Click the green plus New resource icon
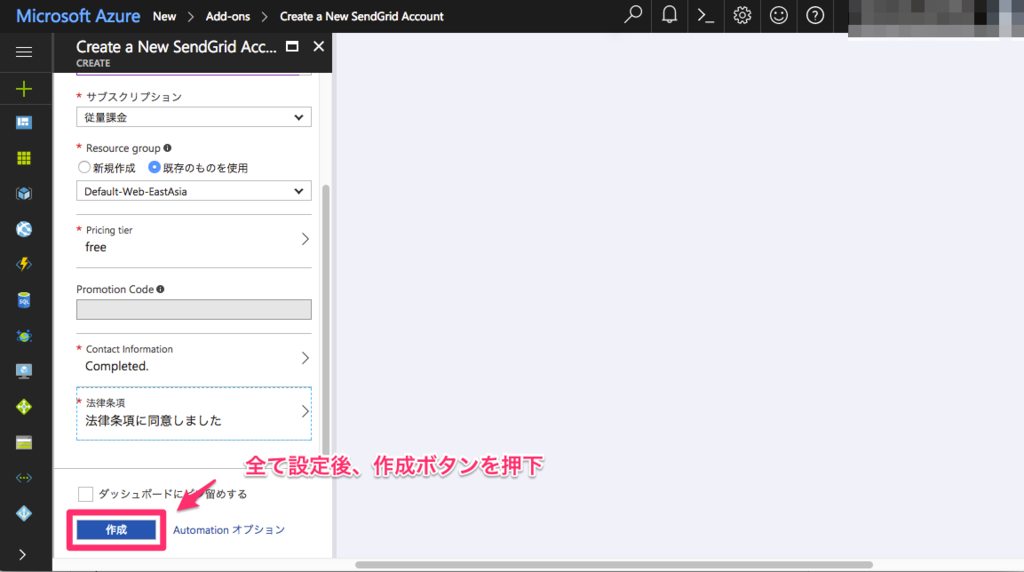Image resolution: width=1024 pixels, height=572 pixels. point(24,89)
